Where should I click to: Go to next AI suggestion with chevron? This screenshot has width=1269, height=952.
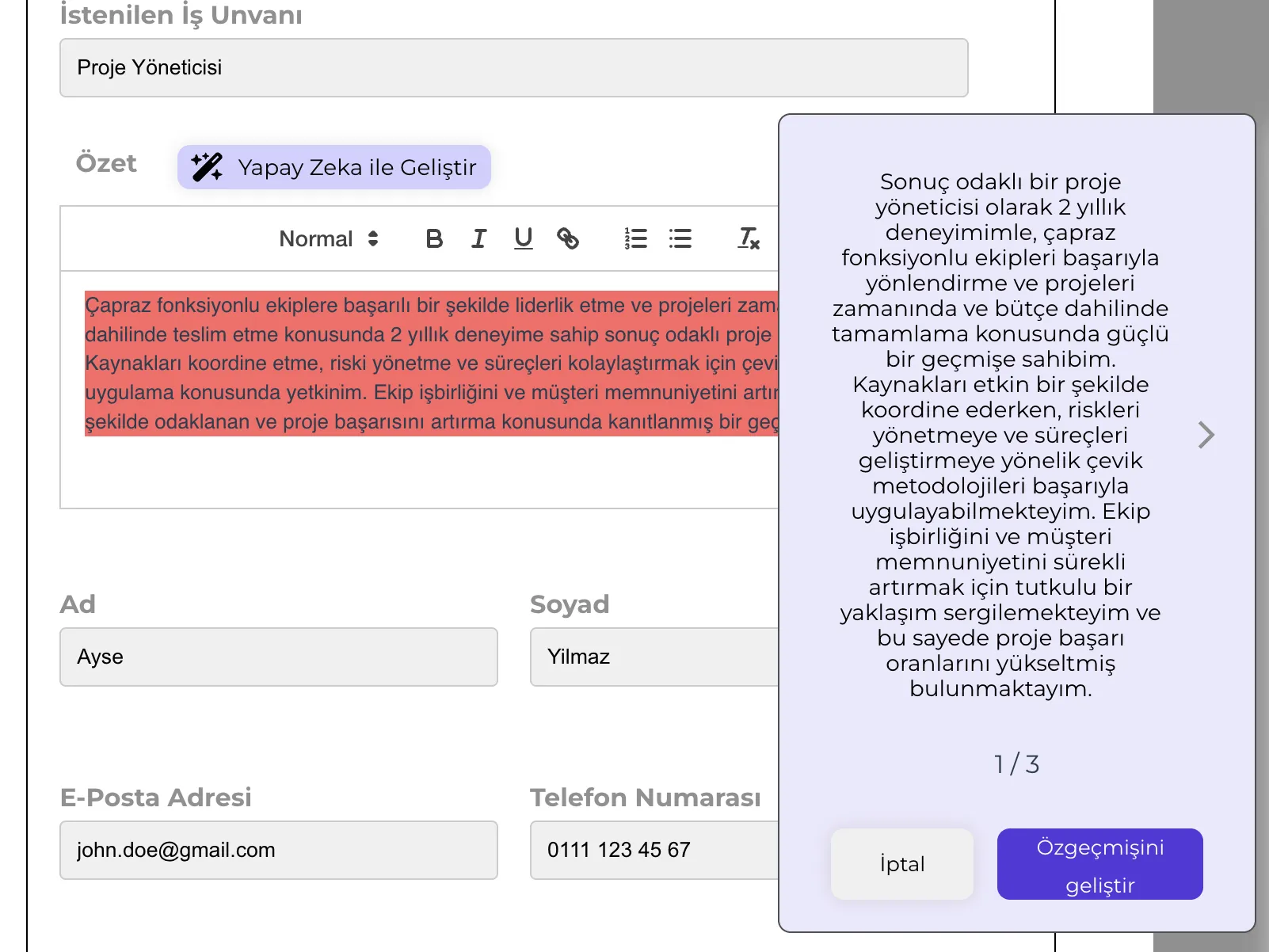tap(1206, 435)
